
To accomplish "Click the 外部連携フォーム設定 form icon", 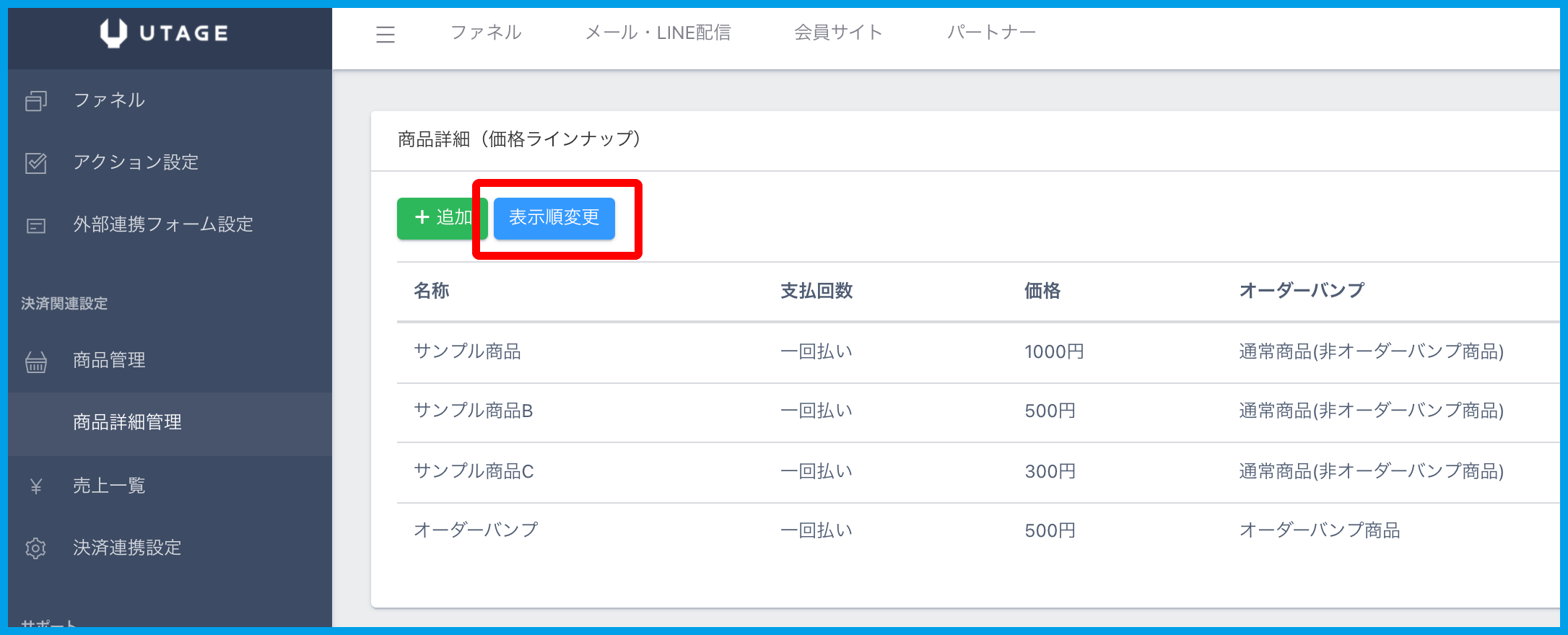I will click(36, 226).
